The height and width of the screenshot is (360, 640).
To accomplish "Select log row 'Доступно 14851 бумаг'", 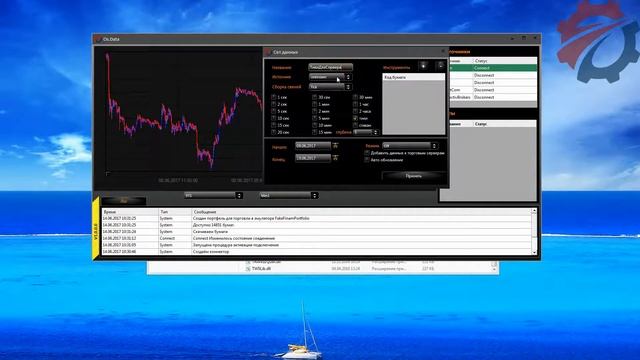I will tap(317, 225).
